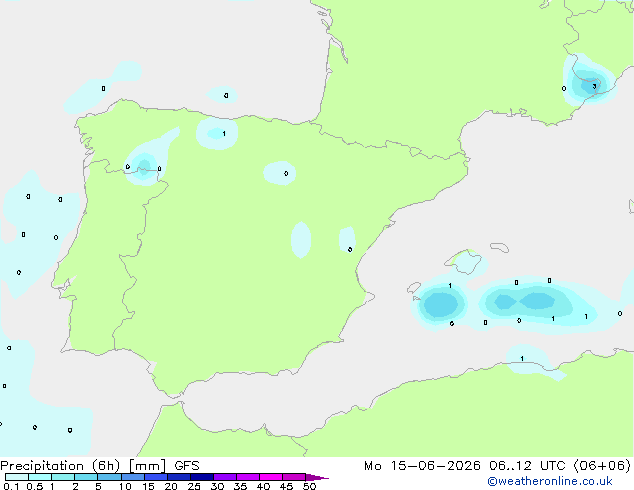Click the purple arrow tip past 50 on legend

[317, 477]
